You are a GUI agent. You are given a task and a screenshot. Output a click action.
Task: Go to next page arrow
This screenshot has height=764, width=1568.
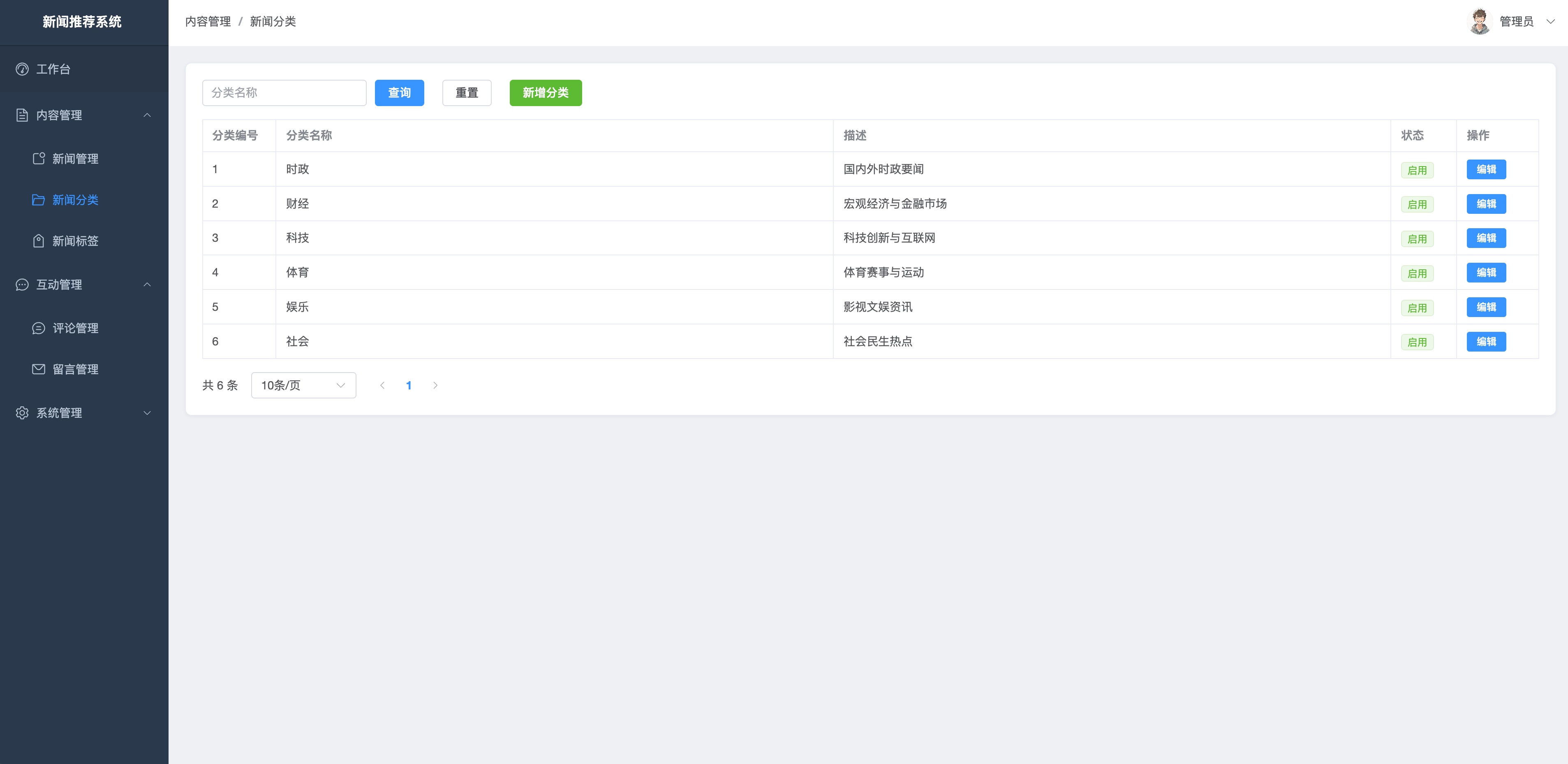coord(435,385)
